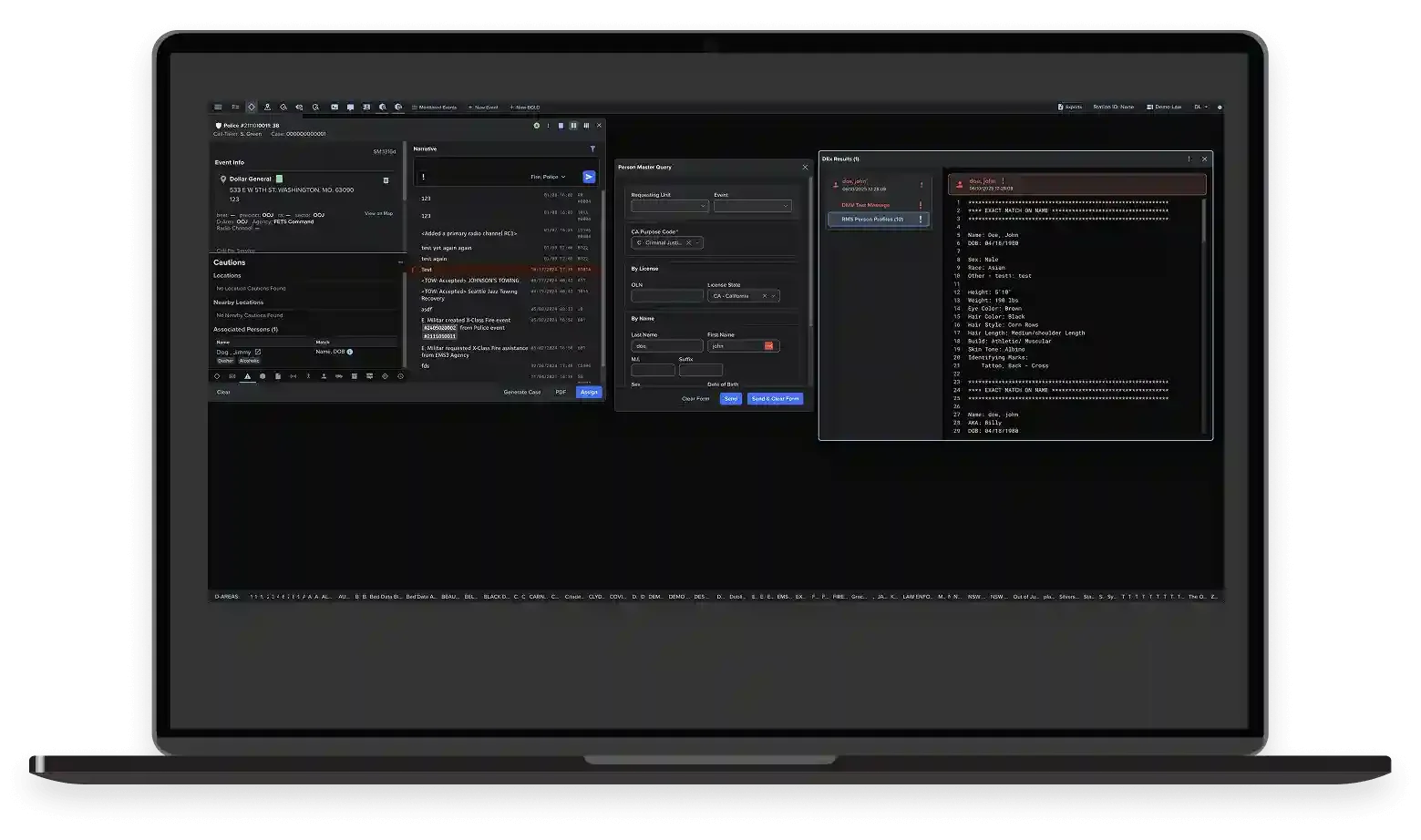The height and width of the screenshot is (840, 1421).
Task: Click the event history clock icon
Action: click(x=400, y=376)
